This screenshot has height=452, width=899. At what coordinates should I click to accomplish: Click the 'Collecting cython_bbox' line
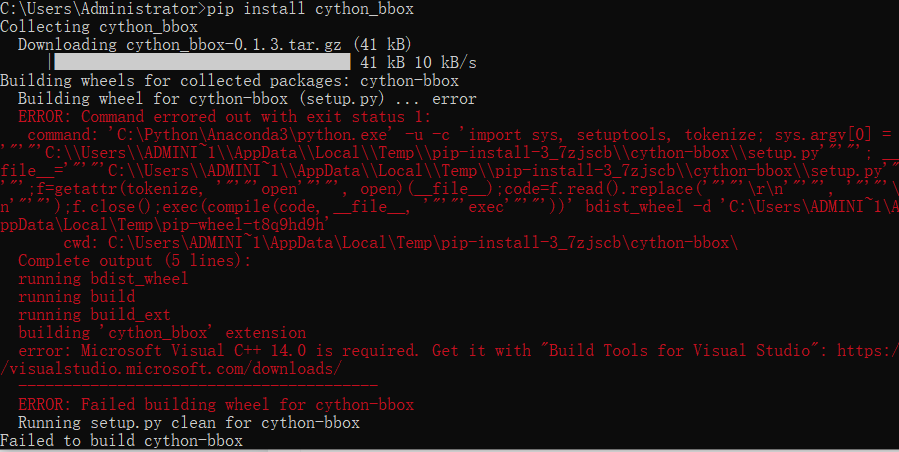coord(99,27)
